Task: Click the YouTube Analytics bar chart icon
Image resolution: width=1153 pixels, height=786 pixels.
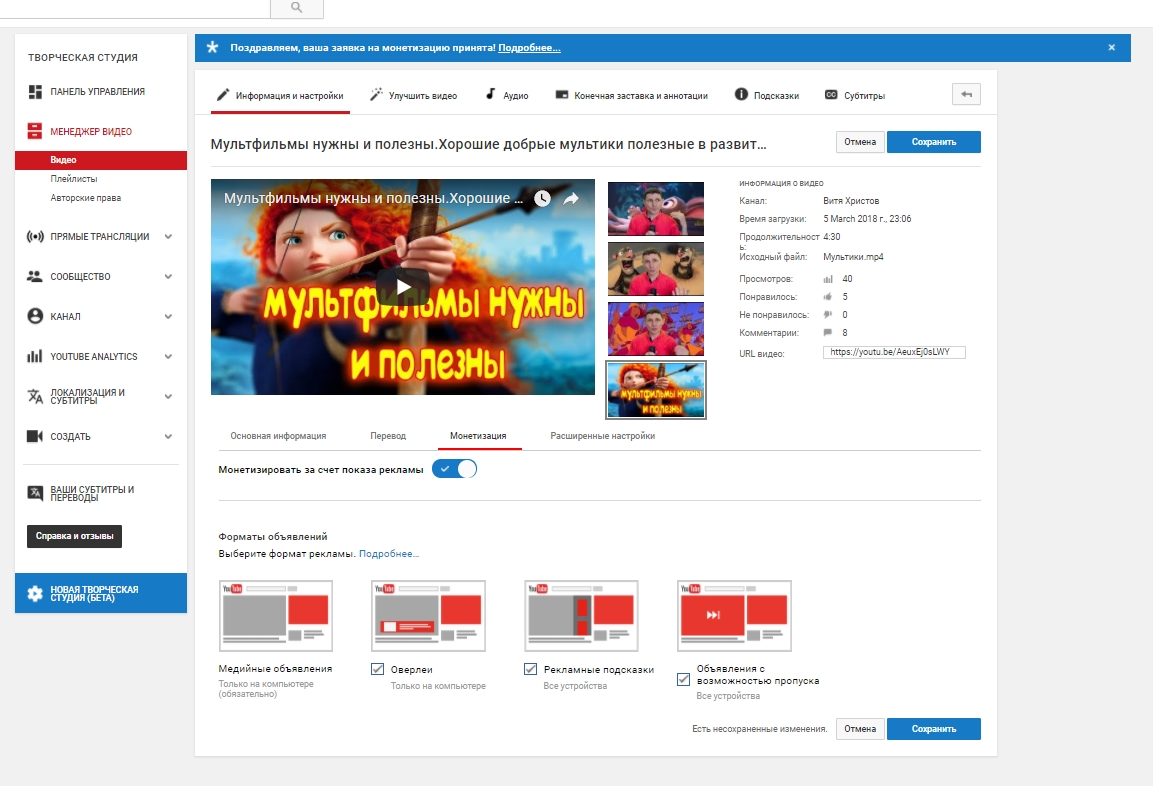Action: coord(35,356)
